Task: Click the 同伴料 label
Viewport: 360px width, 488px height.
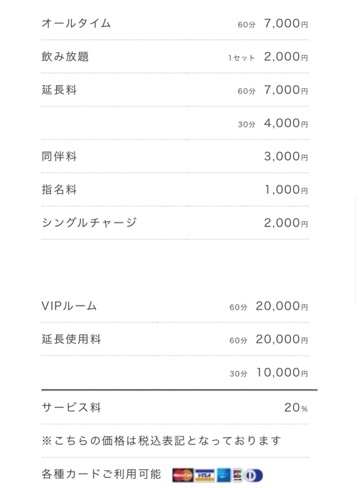Action: coord(59,156)
